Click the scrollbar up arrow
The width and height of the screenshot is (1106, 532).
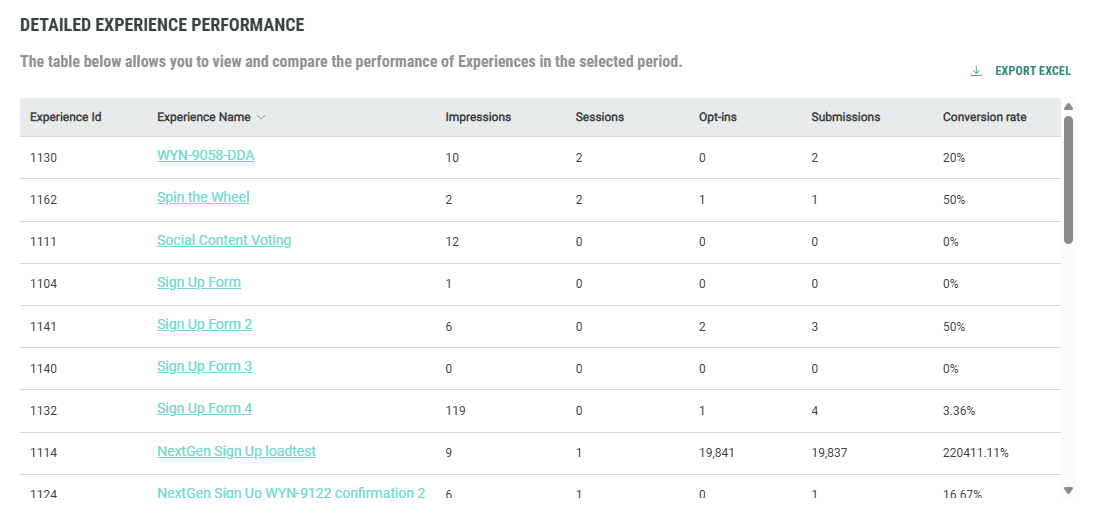pos(1068,107)
